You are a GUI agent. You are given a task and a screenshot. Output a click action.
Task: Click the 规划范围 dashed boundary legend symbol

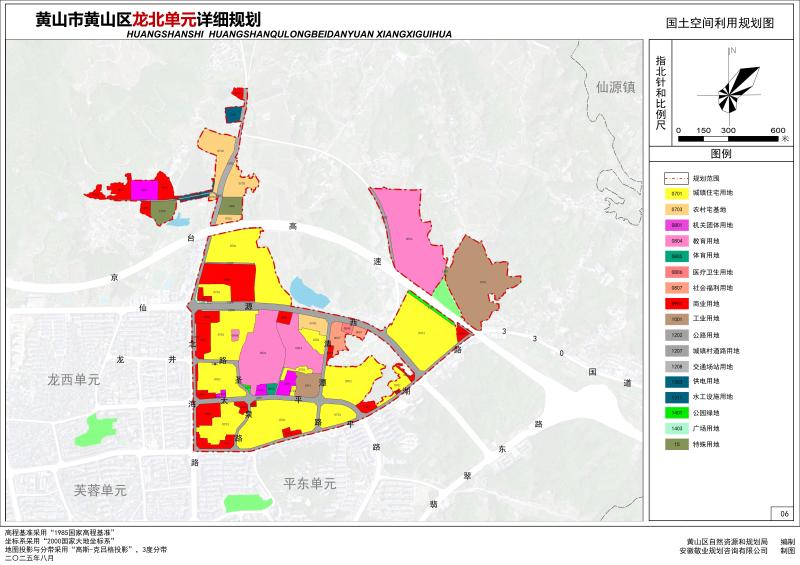pyautogui.click(x=677, y=177)
